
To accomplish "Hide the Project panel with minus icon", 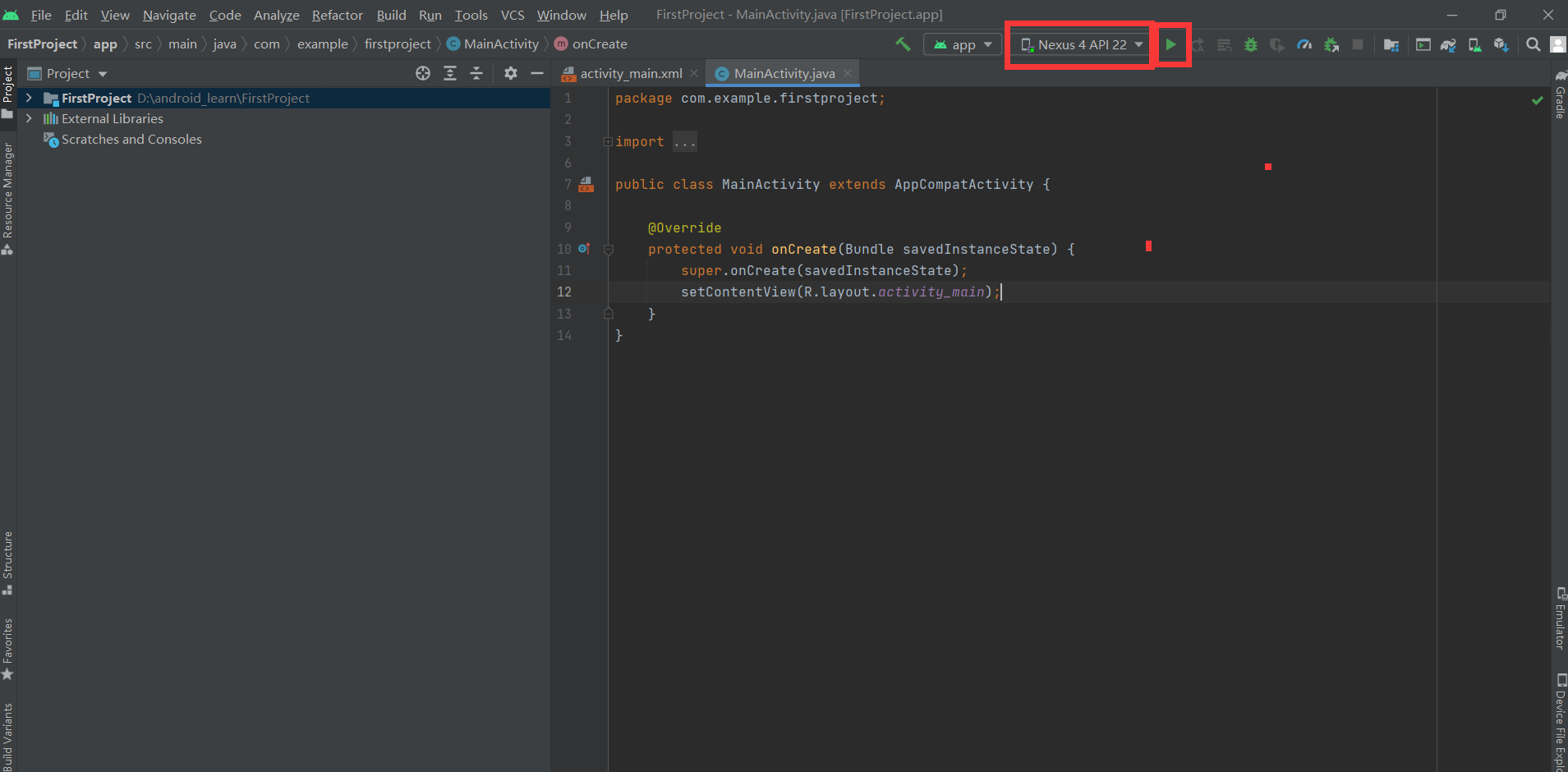I will pos(537,73).
